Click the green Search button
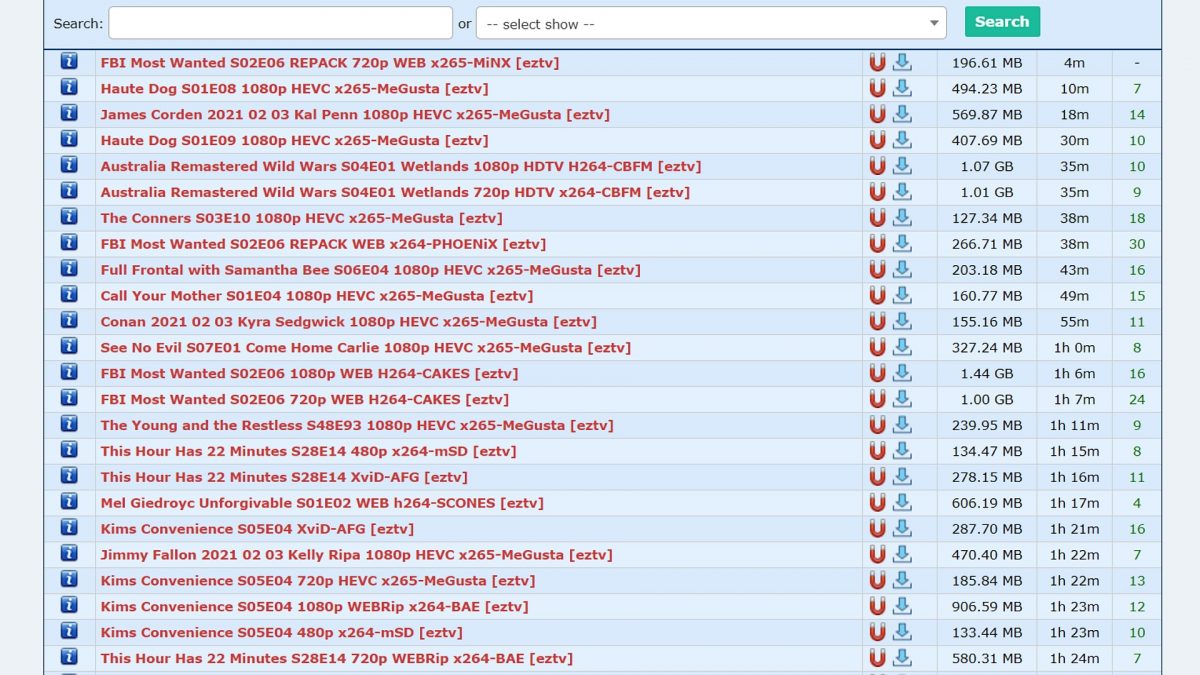Screen dimensions: 1200x675 (x=1002, y=22)
